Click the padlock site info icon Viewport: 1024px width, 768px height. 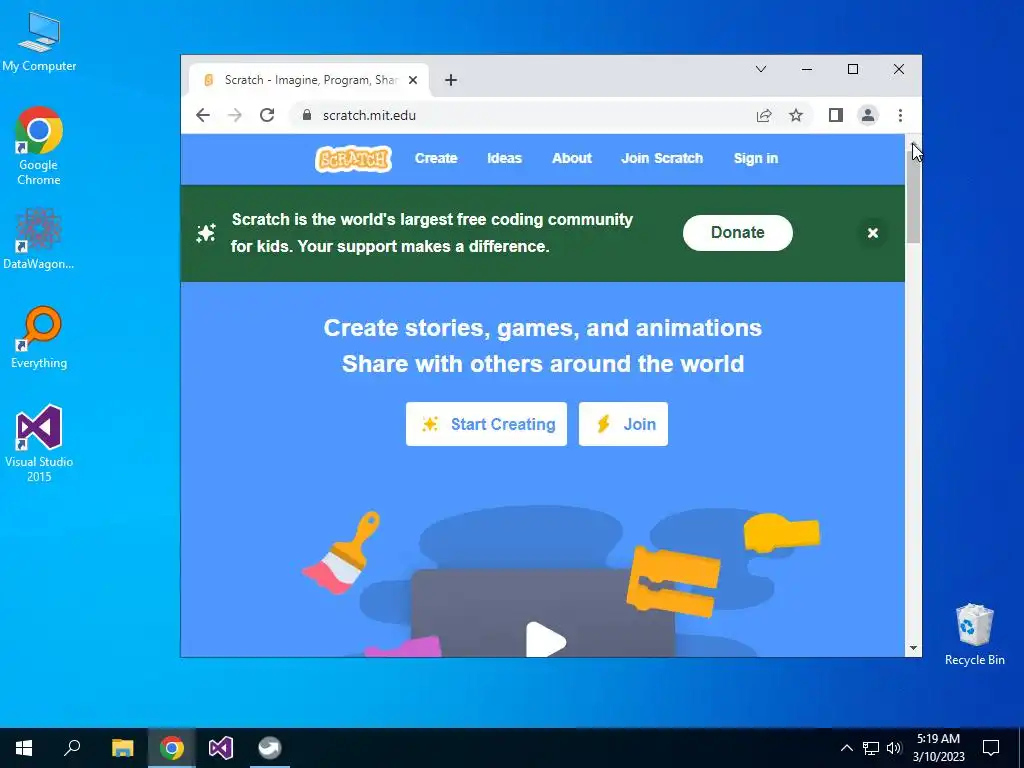[307, 115]
